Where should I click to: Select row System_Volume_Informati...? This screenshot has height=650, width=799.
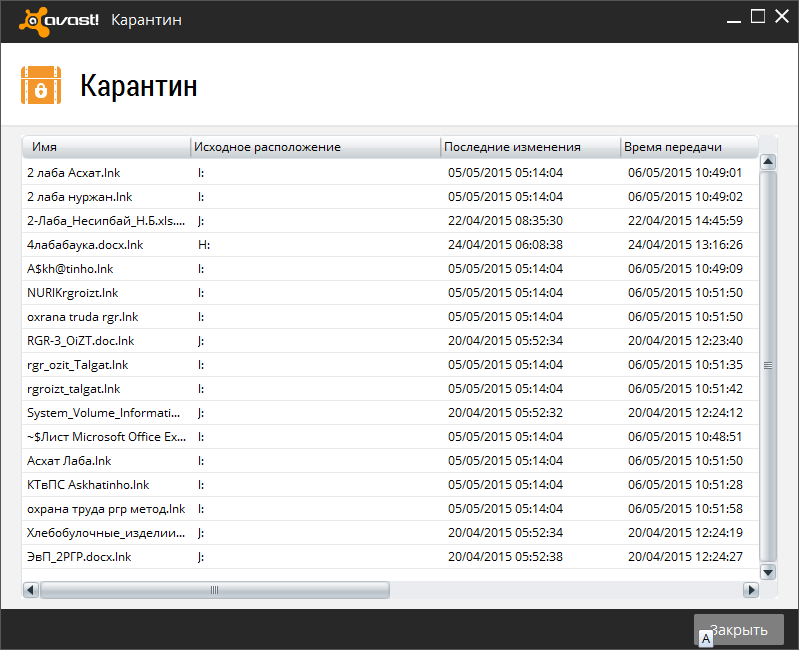coord(390,413)
